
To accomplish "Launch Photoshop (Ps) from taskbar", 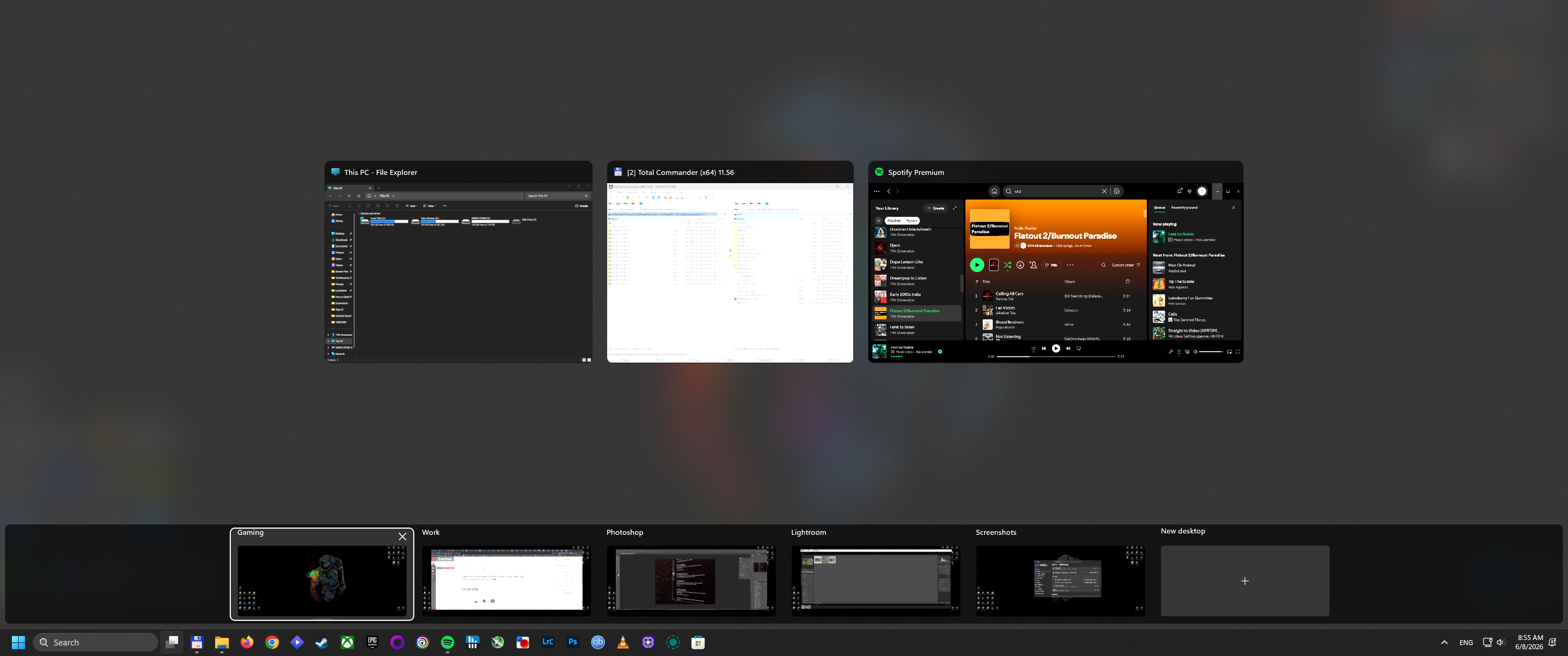I will click(573, 642).
